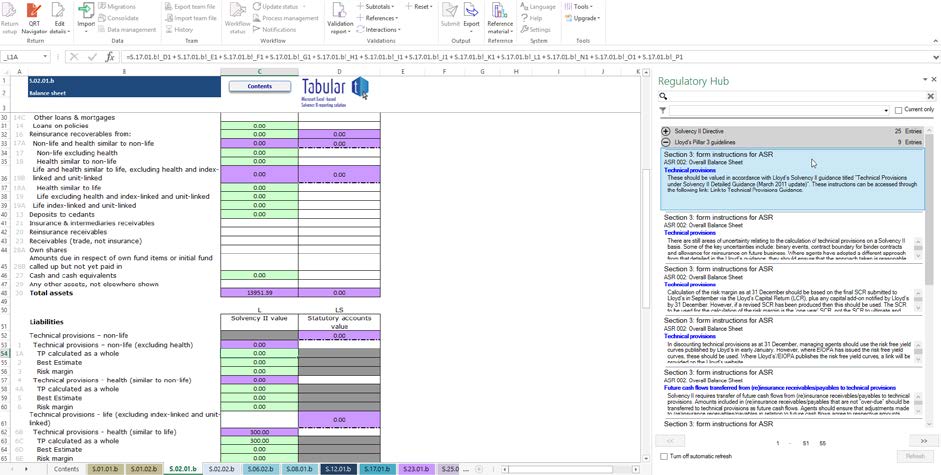The width and height of the screenshot is (941, 475).
Task: Expand the formula bar with the chevron
Action: click(936, 57)
